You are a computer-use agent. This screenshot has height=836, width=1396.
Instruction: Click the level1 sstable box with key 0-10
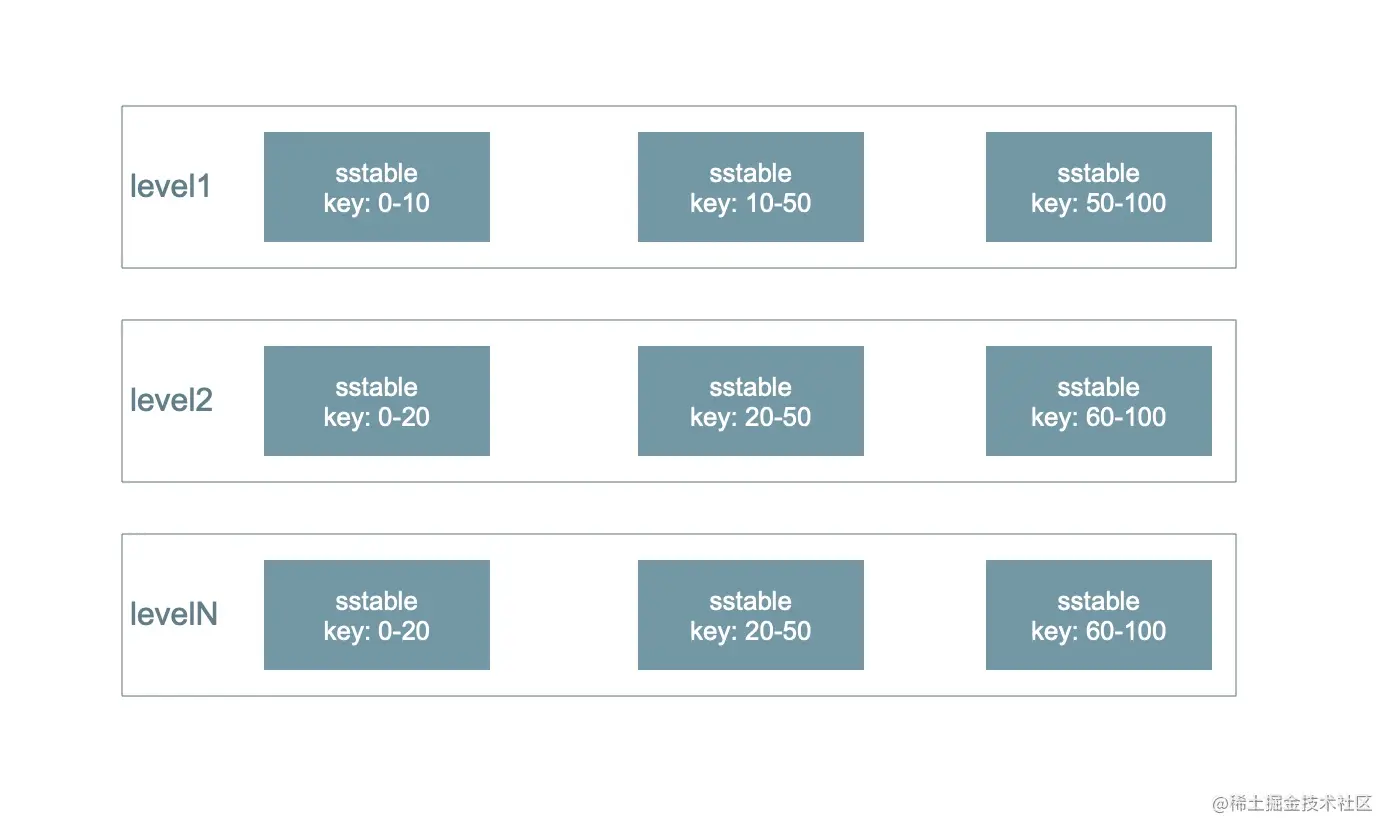pyautogui.click(x=377, y=187)
